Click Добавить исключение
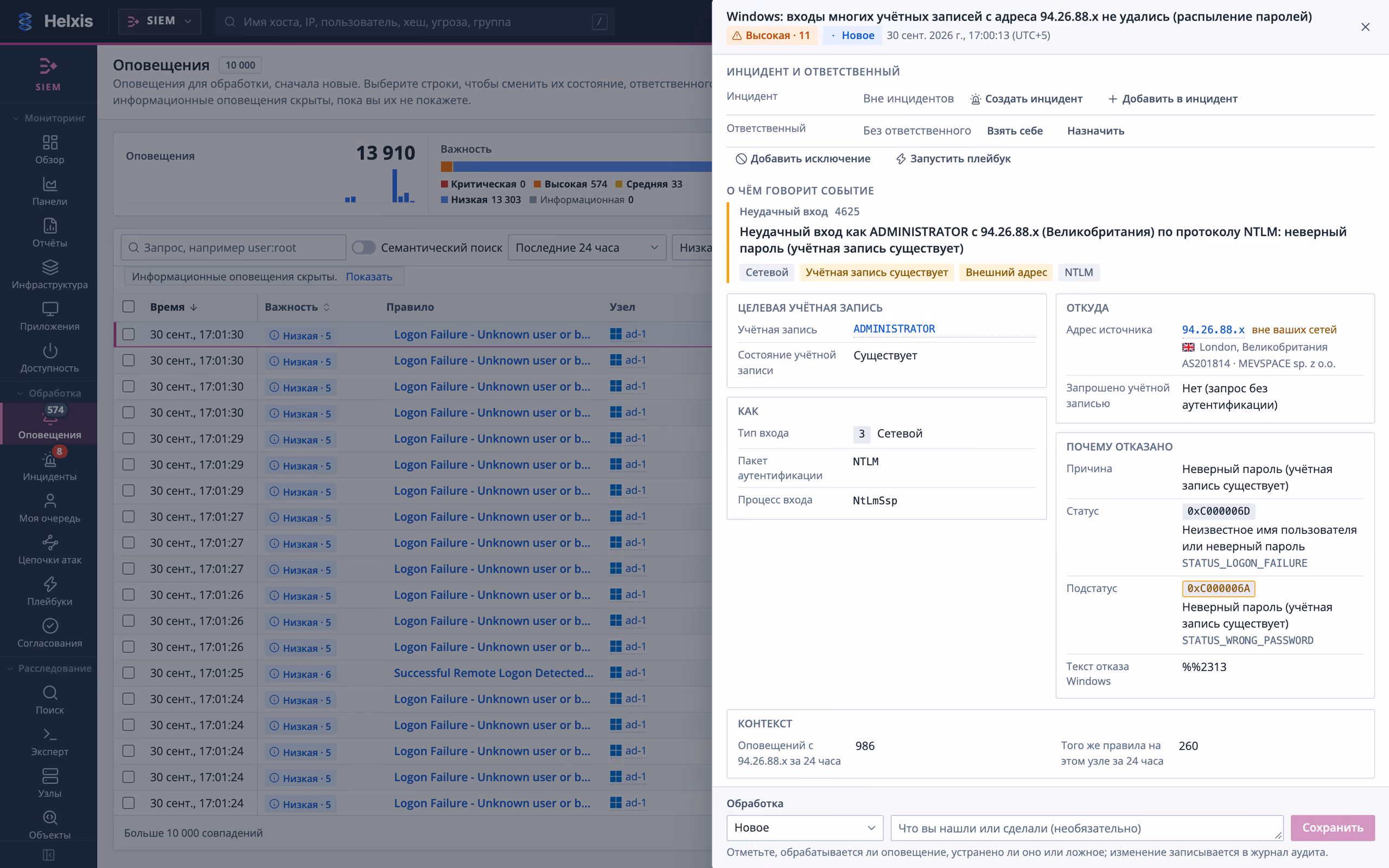The image size is (1389, 868). [803, 158]
